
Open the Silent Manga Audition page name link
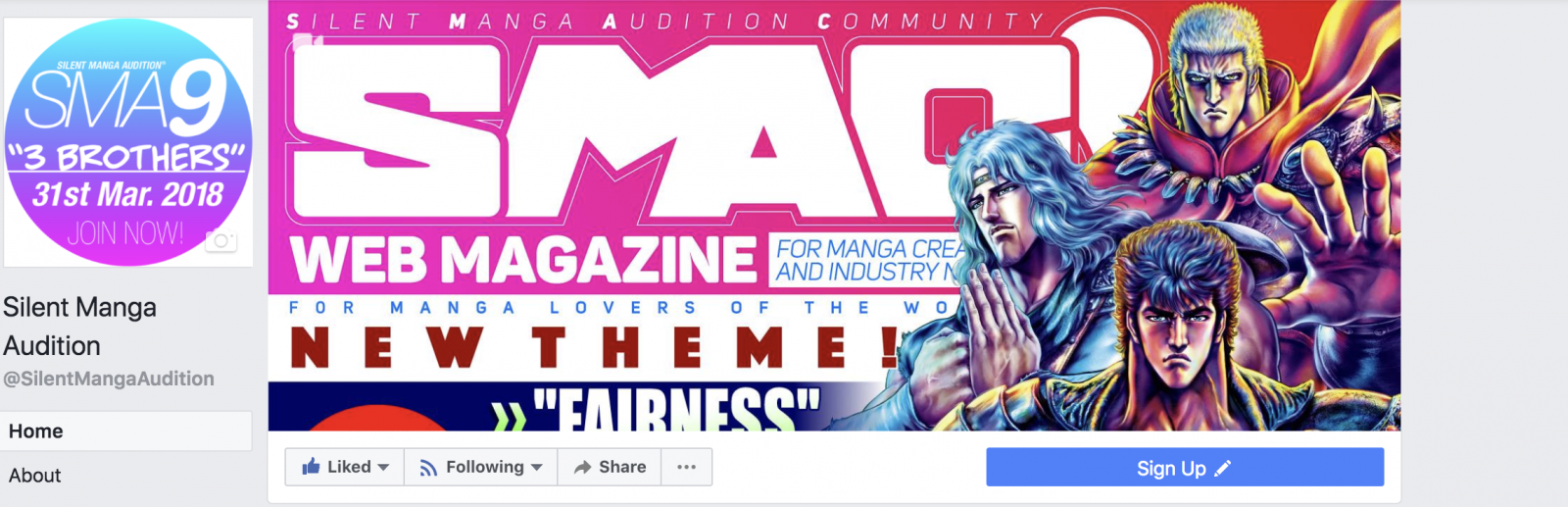click(79, 327)
